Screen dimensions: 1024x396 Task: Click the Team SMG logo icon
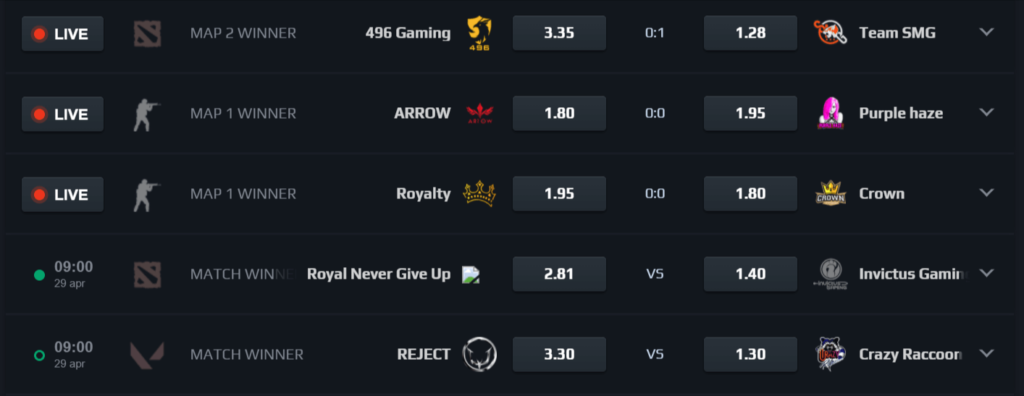tap(831, 33)
